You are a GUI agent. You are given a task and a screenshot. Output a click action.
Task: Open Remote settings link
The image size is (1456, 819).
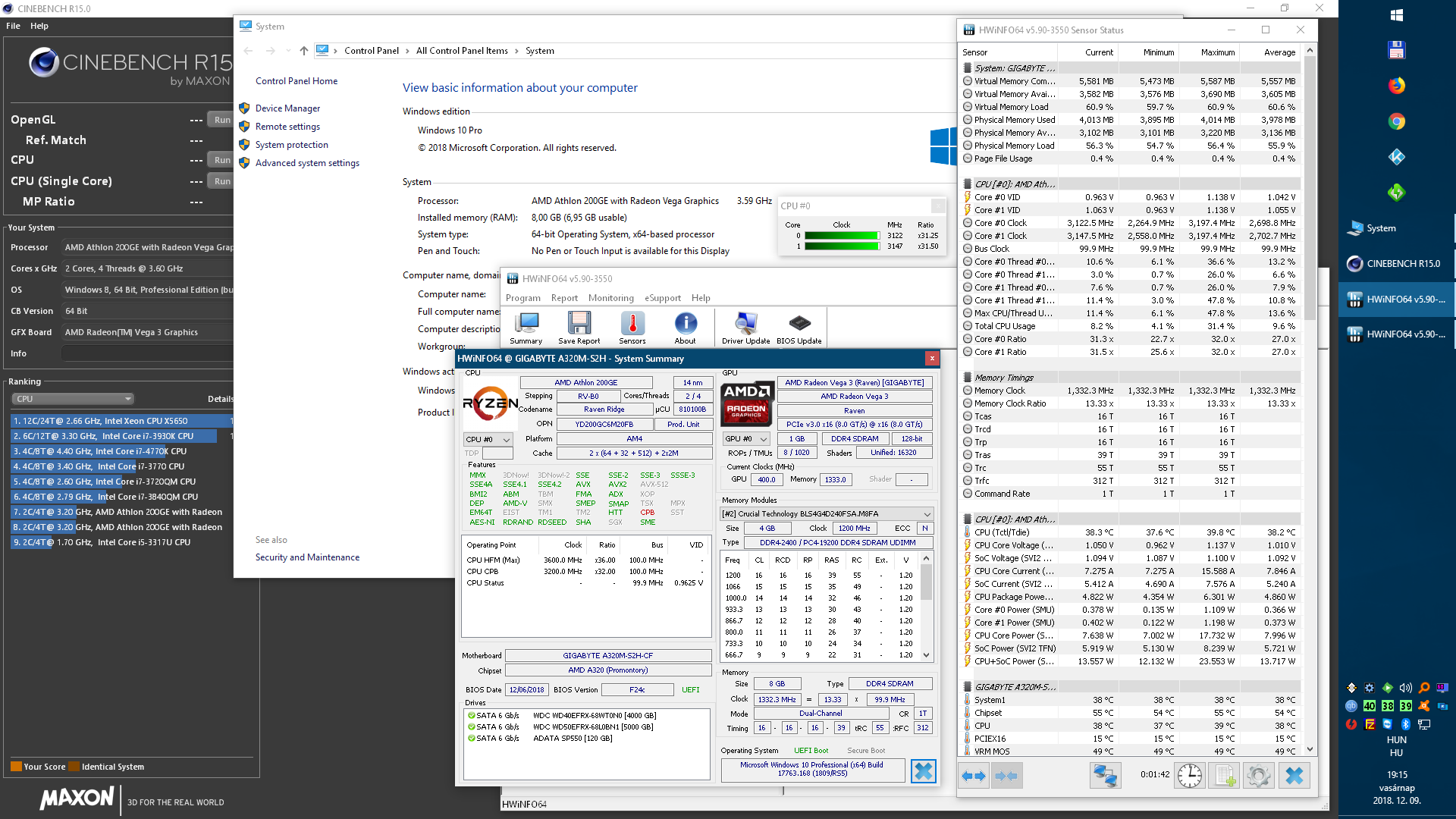(x=287, y=127)
